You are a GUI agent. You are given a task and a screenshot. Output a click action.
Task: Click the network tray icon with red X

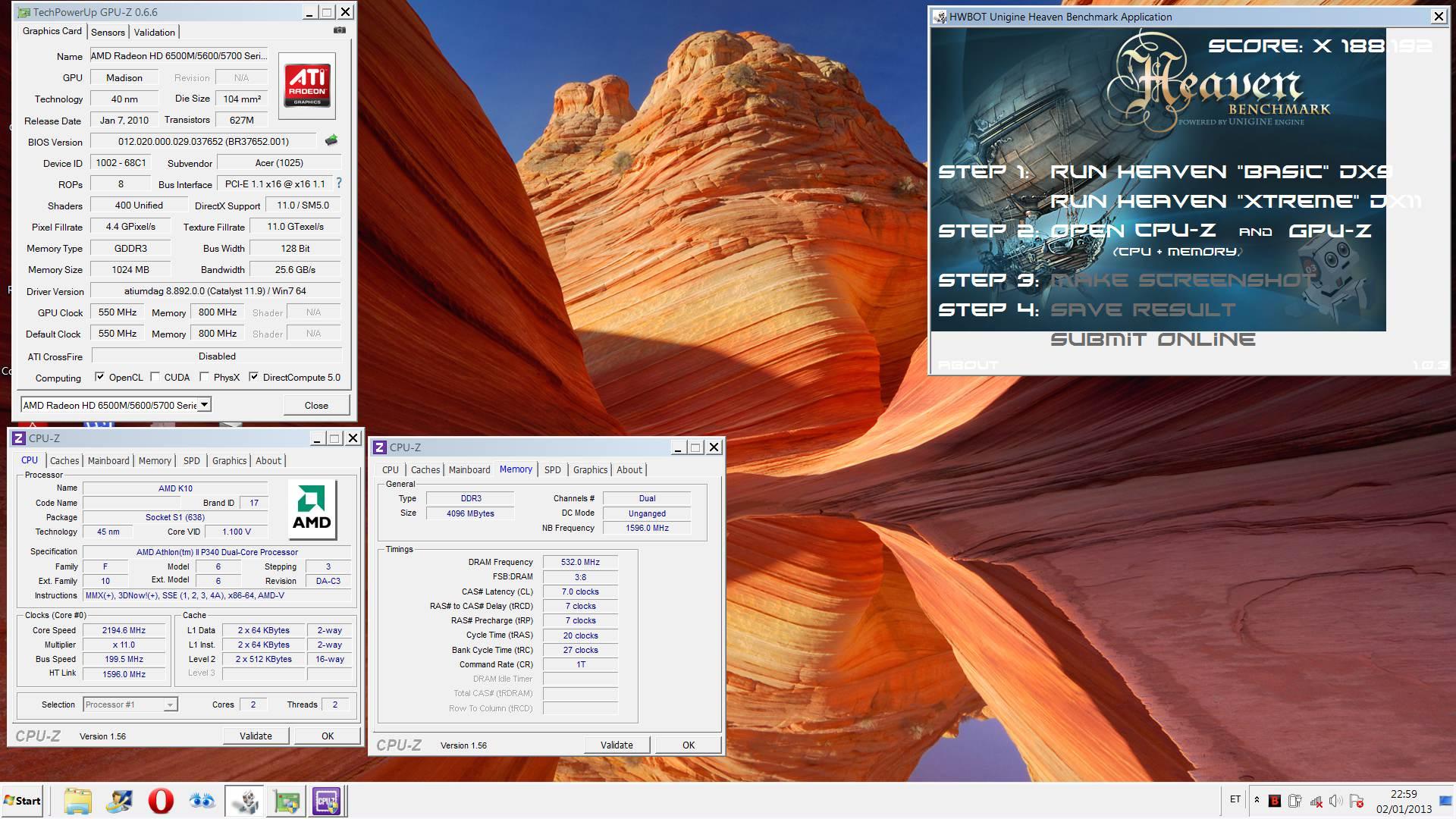coord(1316,801)
